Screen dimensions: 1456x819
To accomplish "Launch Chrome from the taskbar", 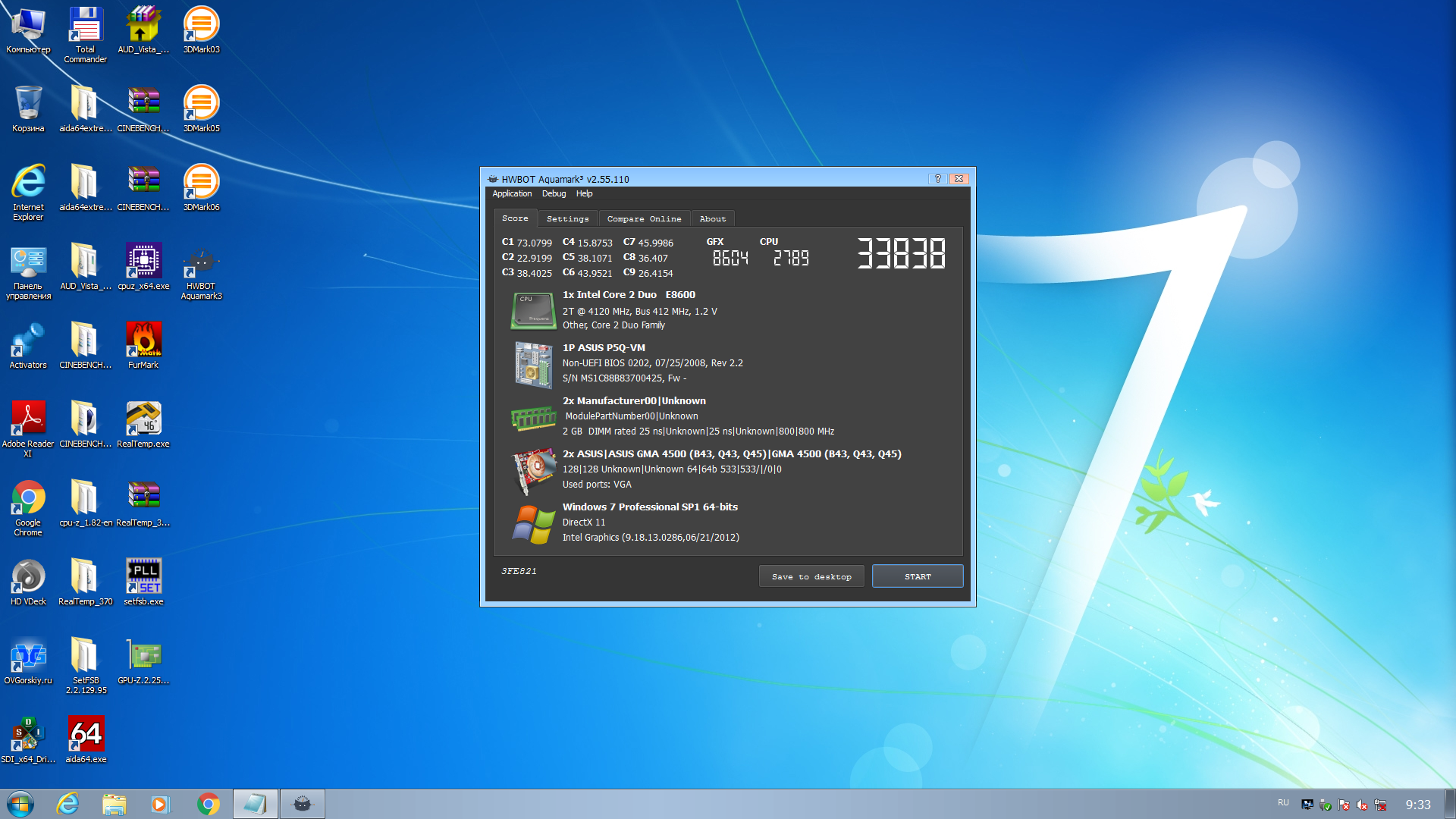I will click(x=209, y=804).
